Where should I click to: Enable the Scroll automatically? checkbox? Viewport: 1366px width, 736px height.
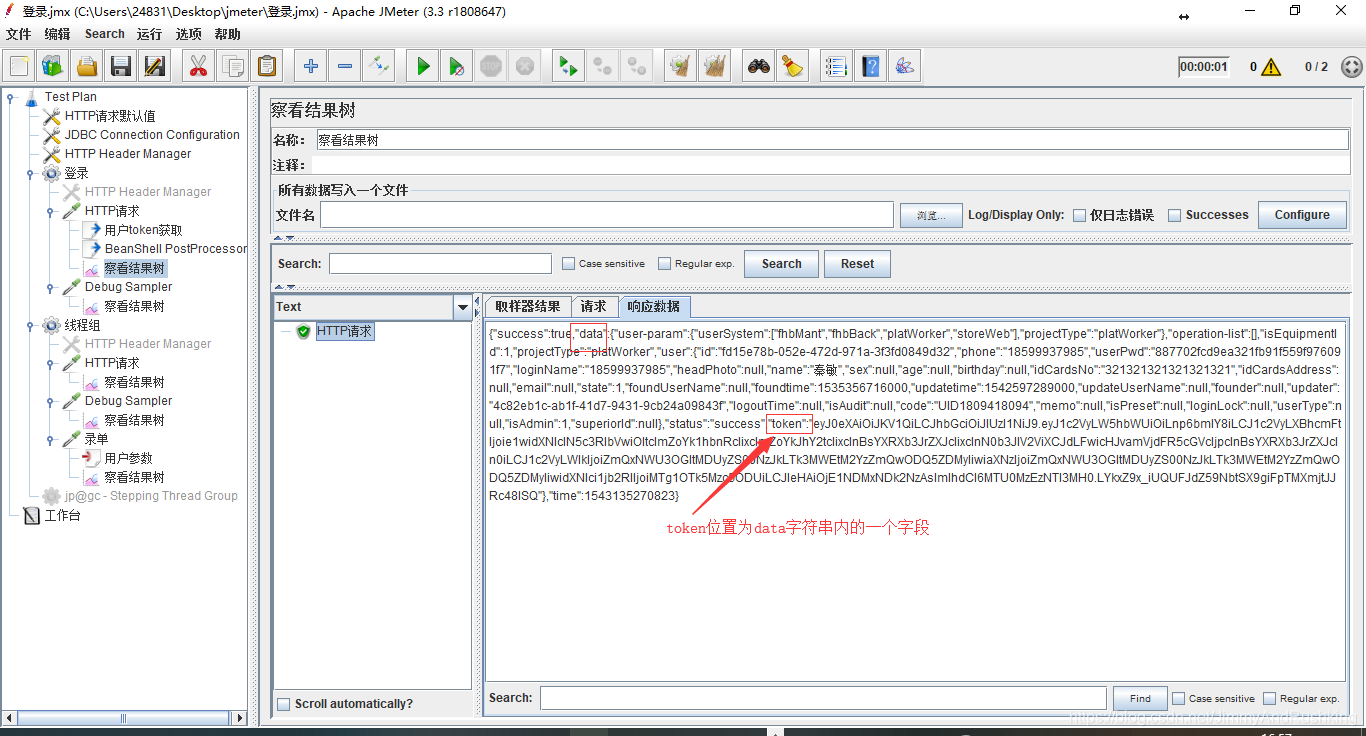pyautogui.click(x=283, y=704)
